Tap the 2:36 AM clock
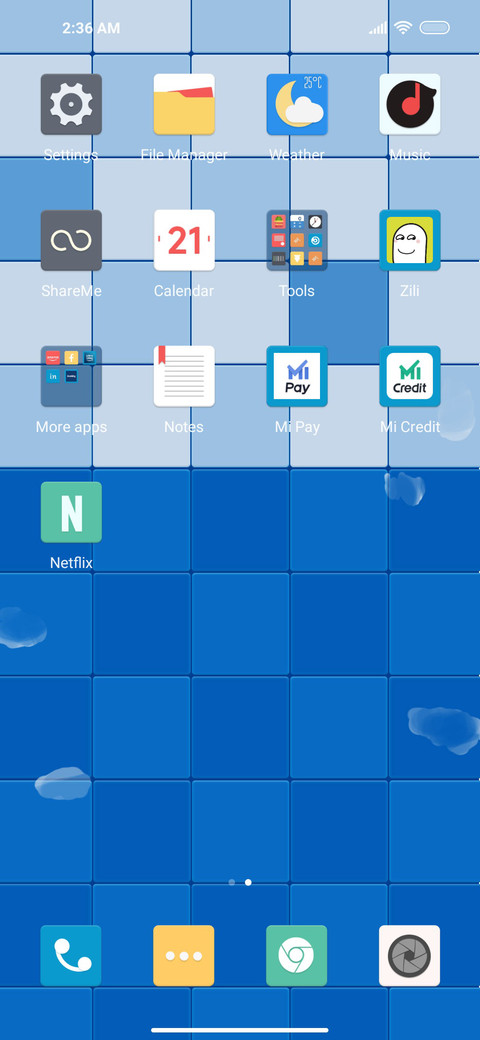The image size is (480, 1040). (91, 28)
